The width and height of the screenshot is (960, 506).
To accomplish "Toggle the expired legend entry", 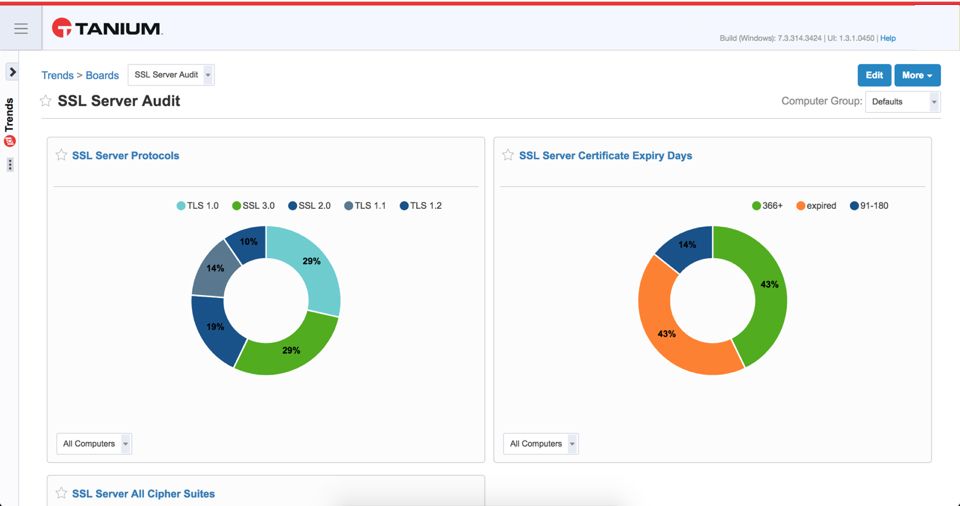I will pyautogui.click(x=816, y=206).
